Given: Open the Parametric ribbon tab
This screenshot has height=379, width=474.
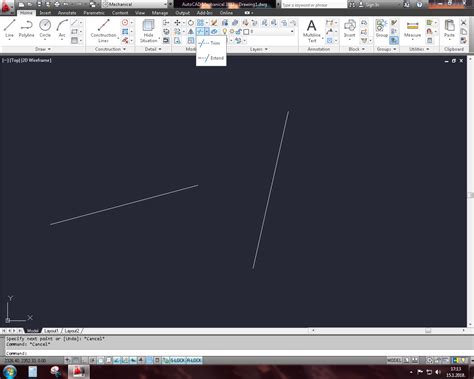Looking at the screenshot, I should click(x=94, y=13).
